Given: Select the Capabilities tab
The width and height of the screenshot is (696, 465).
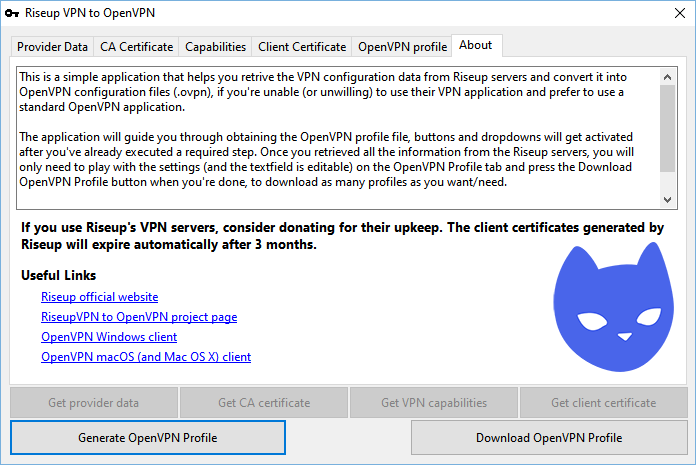Looking at the screenshot, I should [x=216, y=47].
